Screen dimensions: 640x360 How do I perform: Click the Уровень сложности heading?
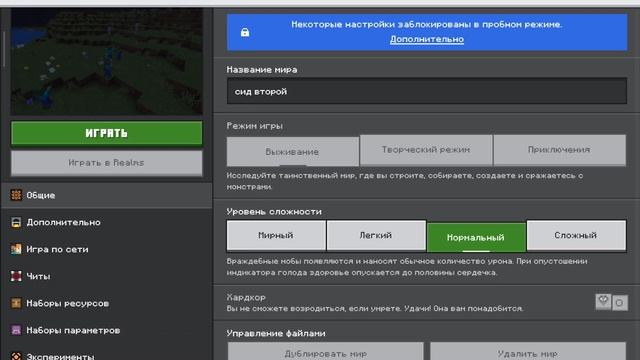274,211
